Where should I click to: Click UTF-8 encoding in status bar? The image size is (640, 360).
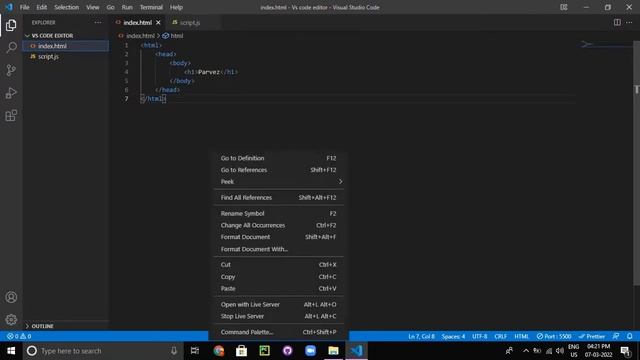[480, 336]
